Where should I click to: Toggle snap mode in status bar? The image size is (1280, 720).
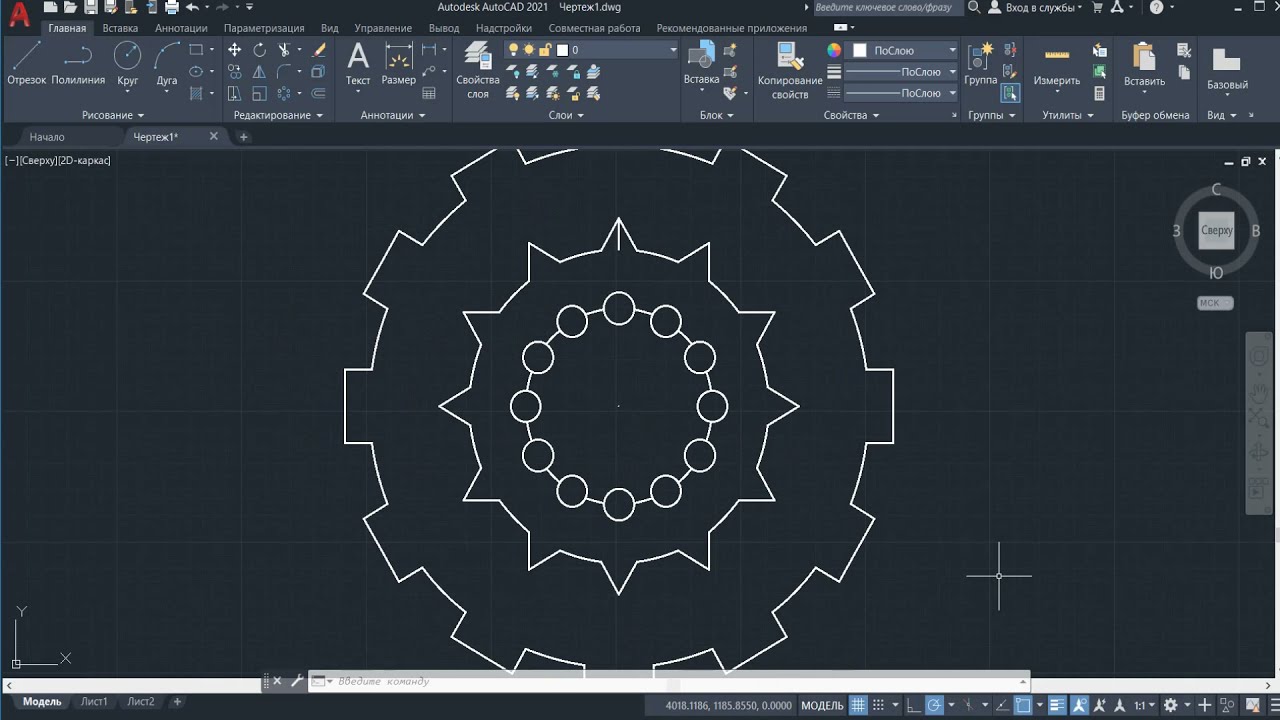tap(877, 705)
